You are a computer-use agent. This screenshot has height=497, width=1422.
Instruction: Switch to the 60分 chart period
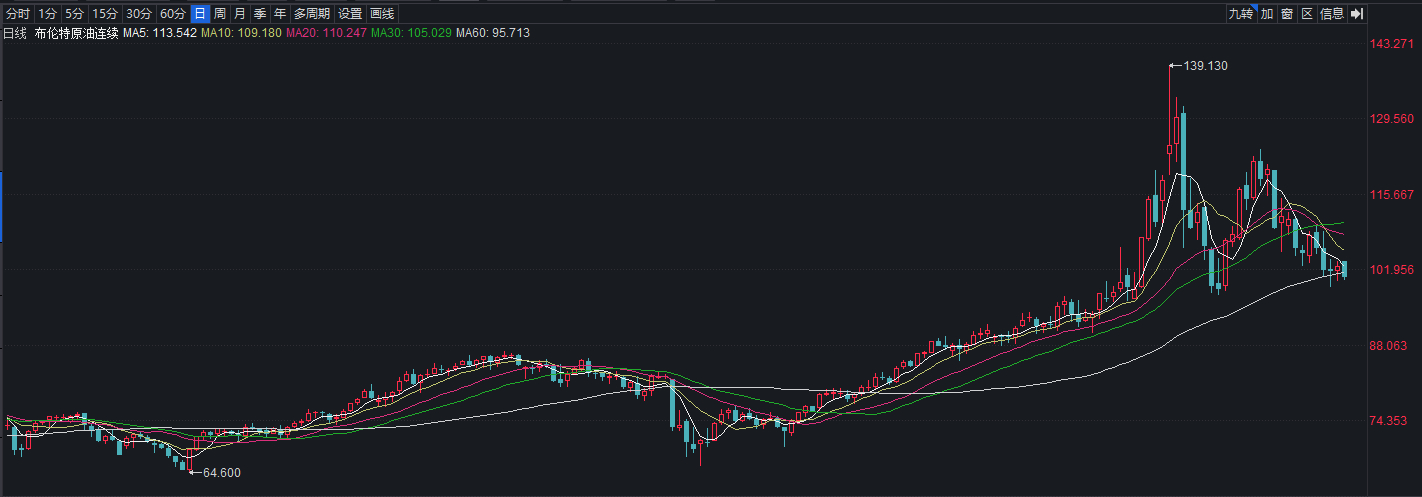coord(173,14)
